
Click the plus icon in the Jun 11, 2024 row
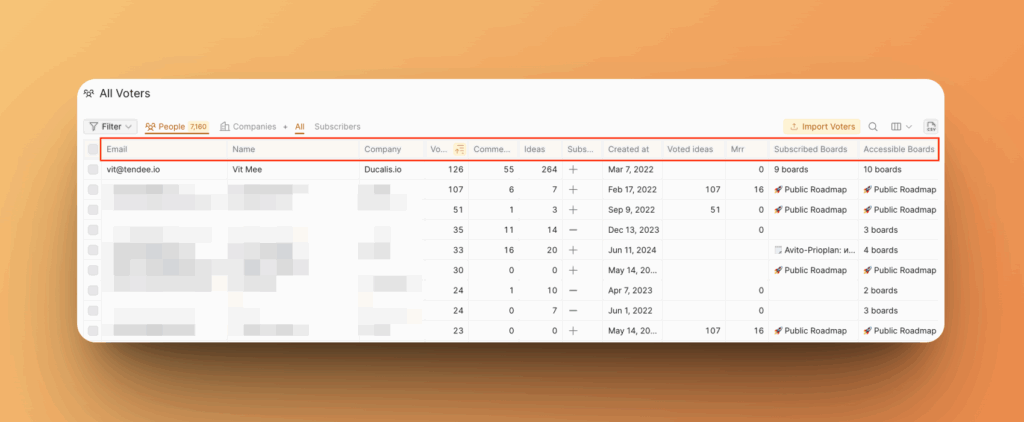(x=573, y=250)
